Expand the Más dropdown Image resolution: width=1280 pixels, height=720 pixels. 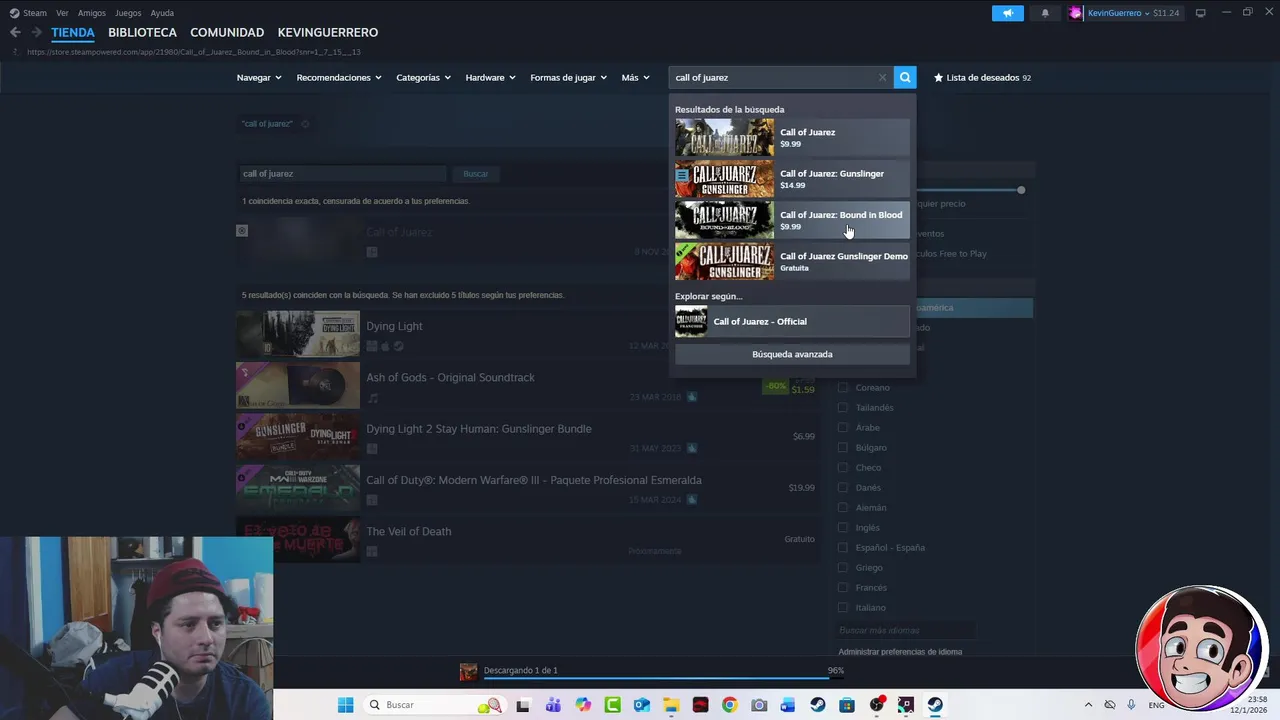click(635, 77)
